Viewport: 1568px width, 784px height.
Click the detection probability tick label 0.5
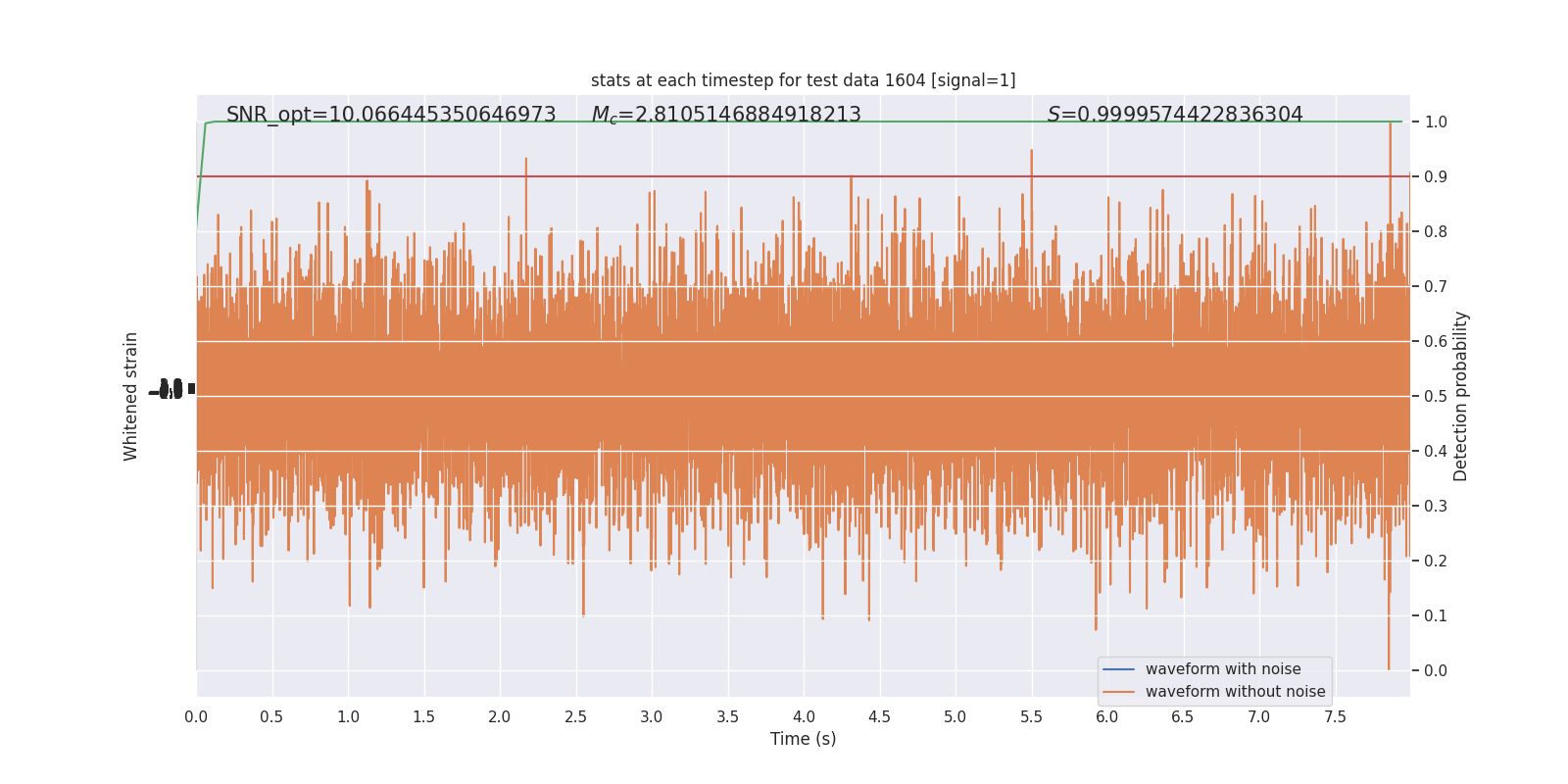(x=1436, y=396)
